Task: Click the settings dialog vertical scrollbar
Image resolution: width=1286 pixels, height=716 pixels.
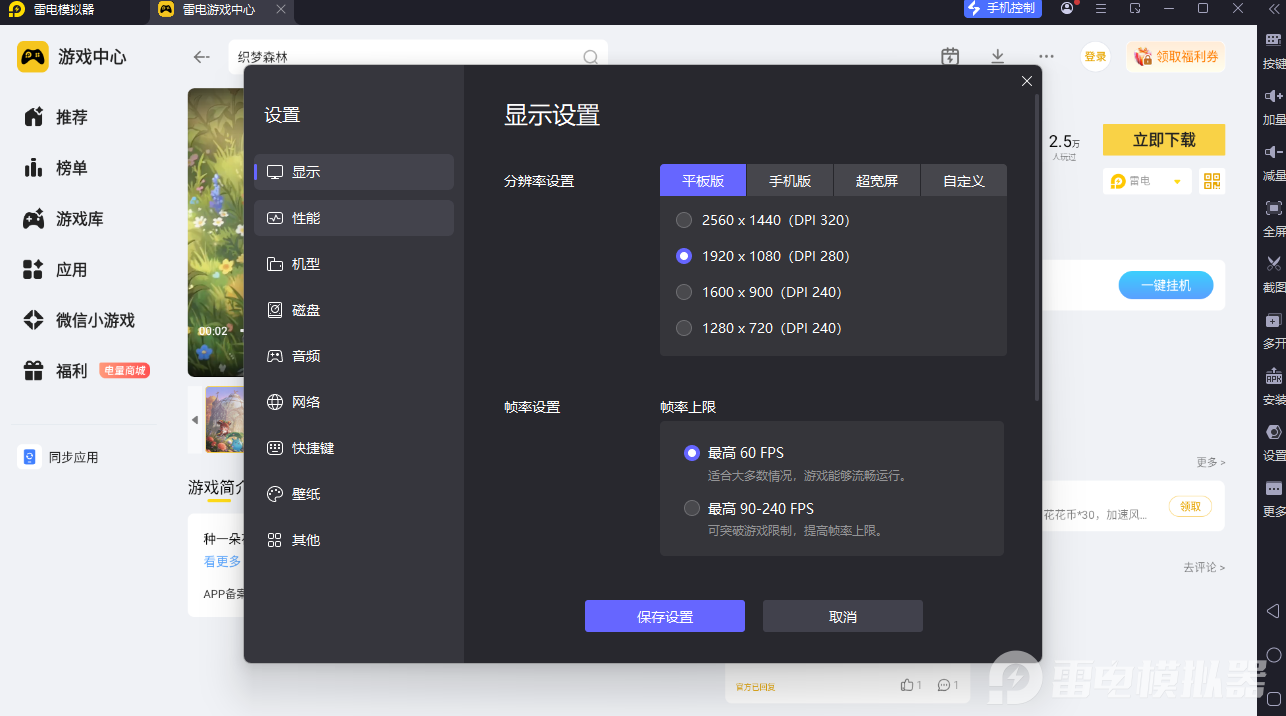Action: click(x=1037, y=248)
